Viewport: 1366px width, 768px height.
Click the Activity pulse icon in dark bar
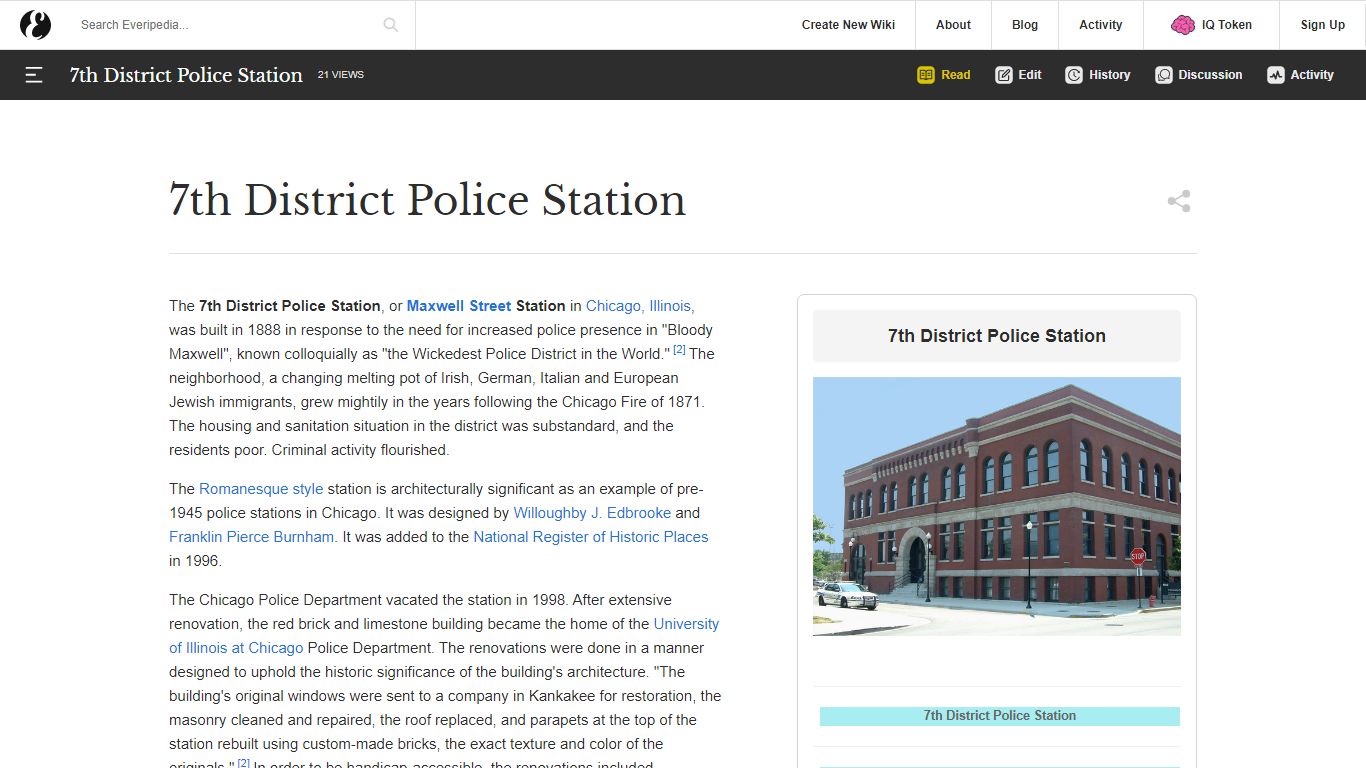coord(1276,75)
